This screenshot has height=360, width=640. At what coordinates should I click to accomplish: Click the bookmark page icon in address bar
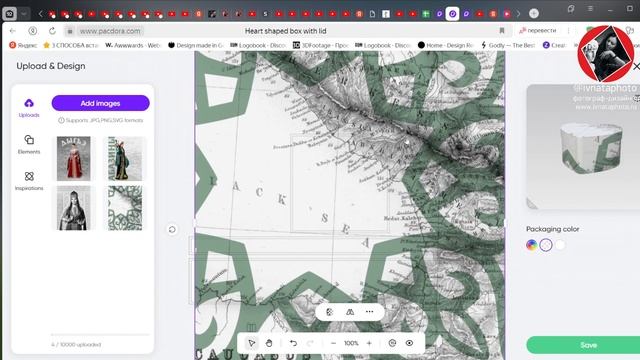coord(502,31)
